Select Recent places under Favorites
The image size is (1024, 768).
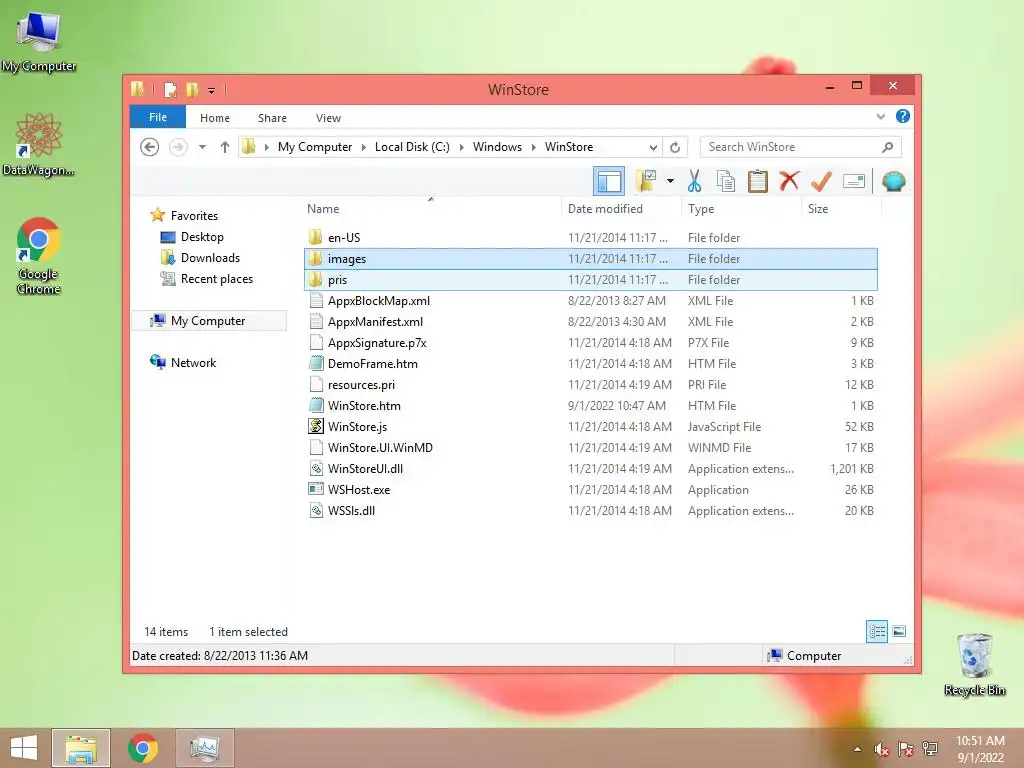216,279
